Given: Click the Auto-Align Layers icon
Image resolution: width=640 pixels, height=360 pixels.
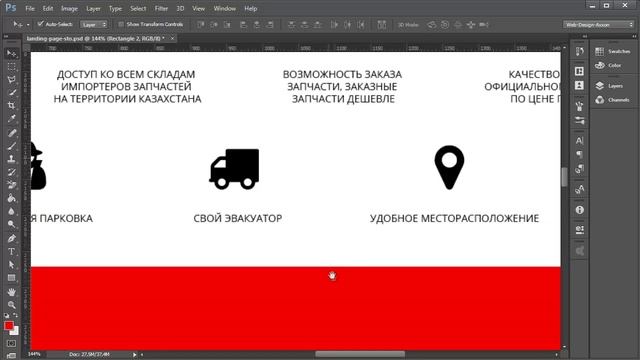Looking at the screenshot, I should coord(382,25).
